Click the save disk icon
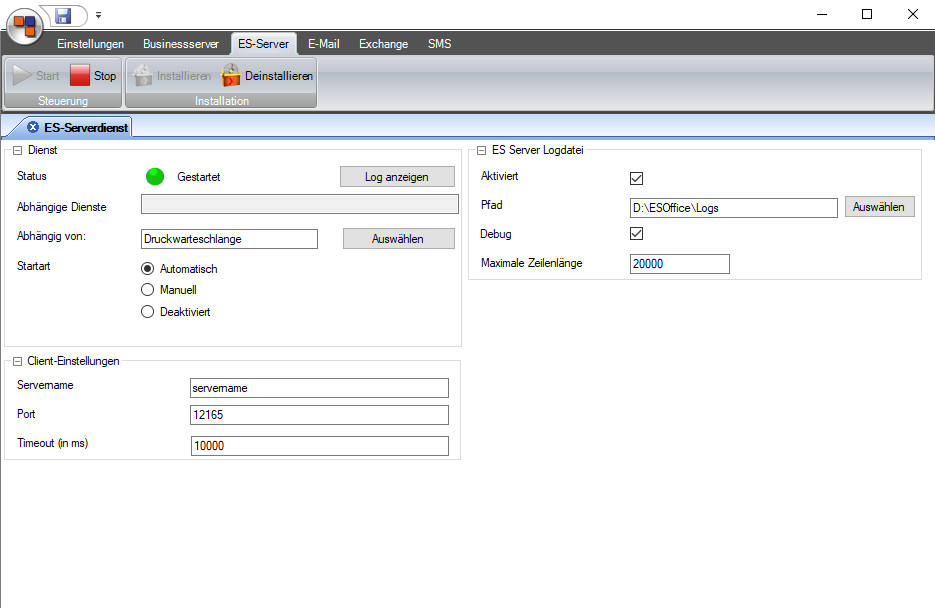 [63, 15]
